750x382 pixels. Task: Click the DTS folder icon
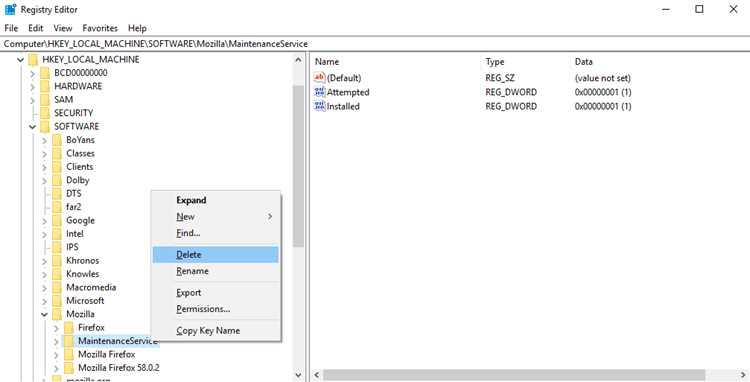pos(57,194)
